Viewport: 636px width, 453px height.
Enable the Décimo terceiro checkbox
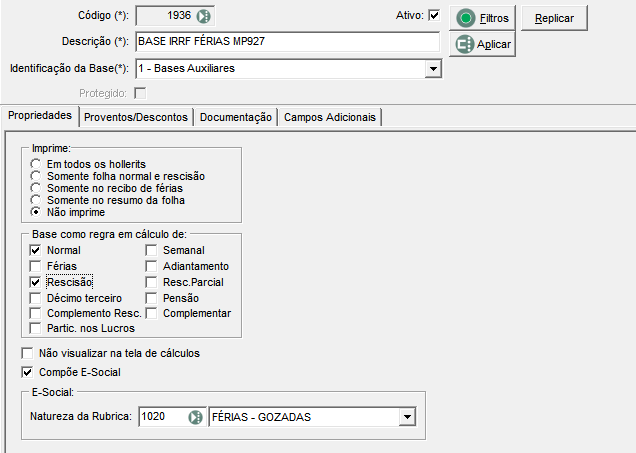coord(35,298)
